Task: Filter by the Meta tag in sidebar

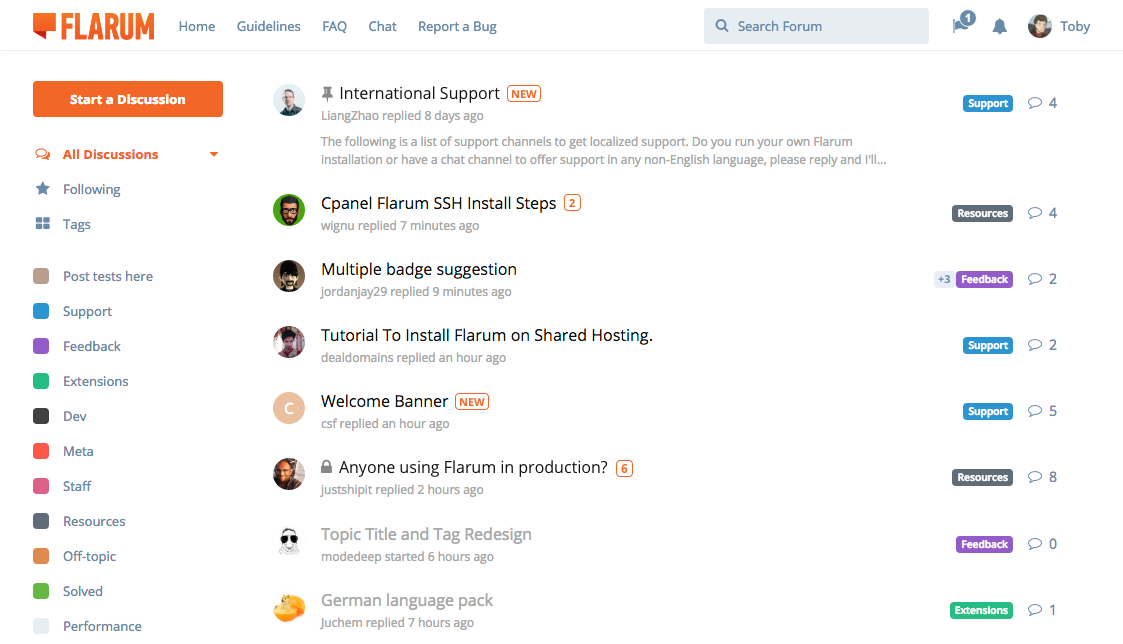Action: [x=78, y=451]
